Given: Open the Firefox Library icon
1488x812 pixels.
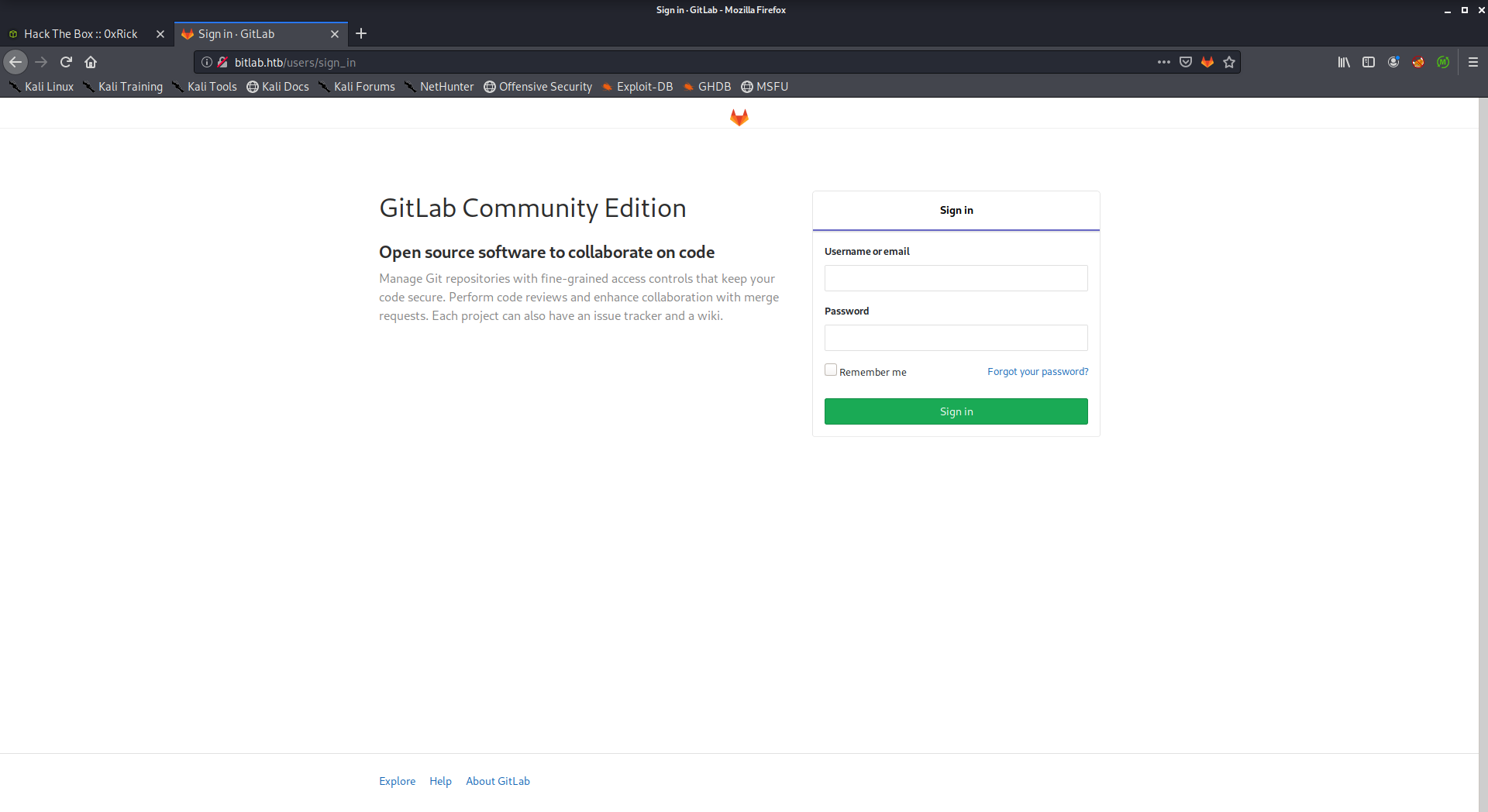Looking at the screenshot, I should [1344, 62].
